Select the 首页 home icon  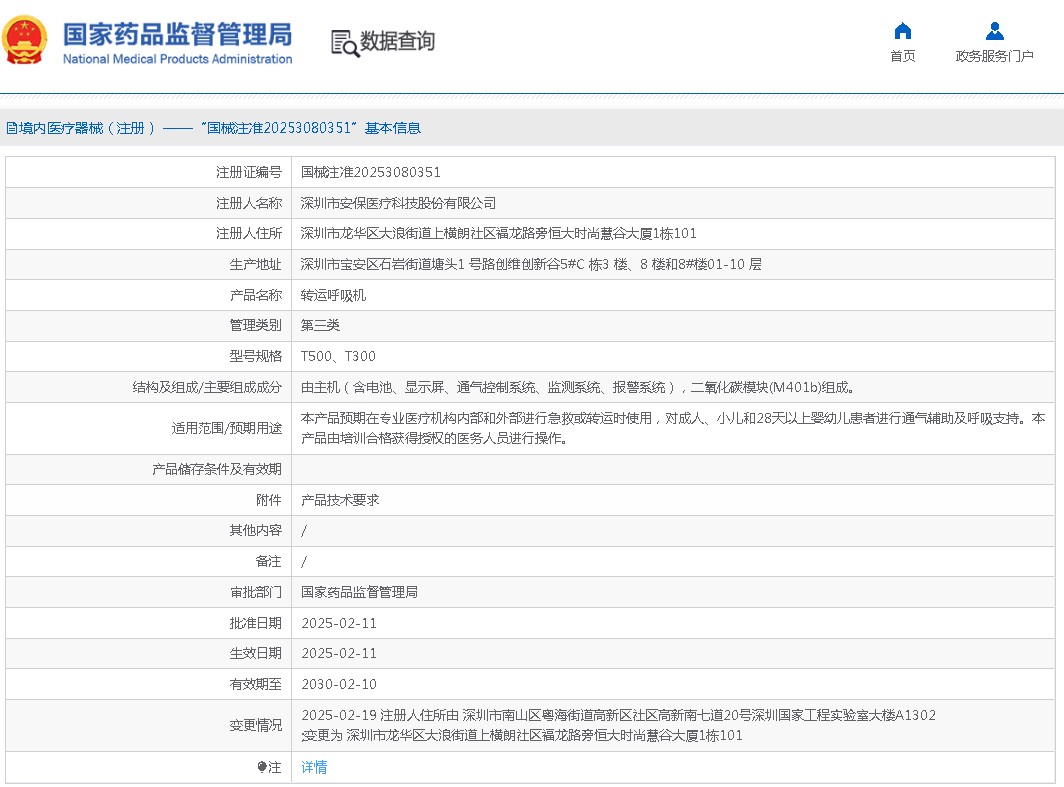tap(902, 32)
